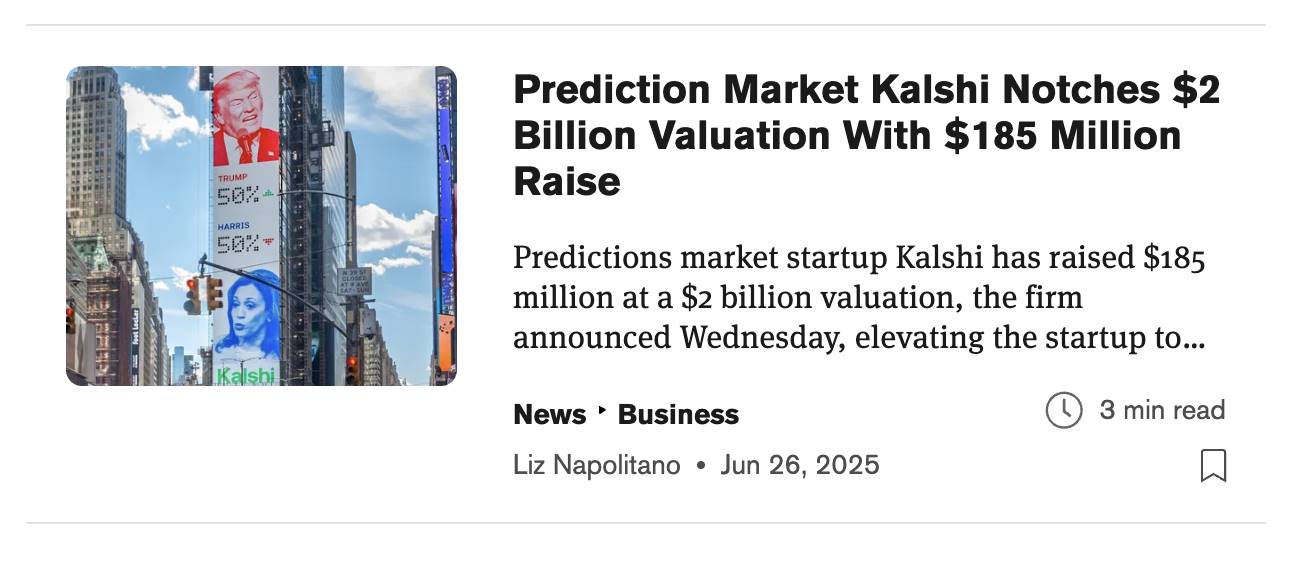Click the trailing ellipsis in the excerpt
The image size is (1306, 580).
[x=1194, y=338]
